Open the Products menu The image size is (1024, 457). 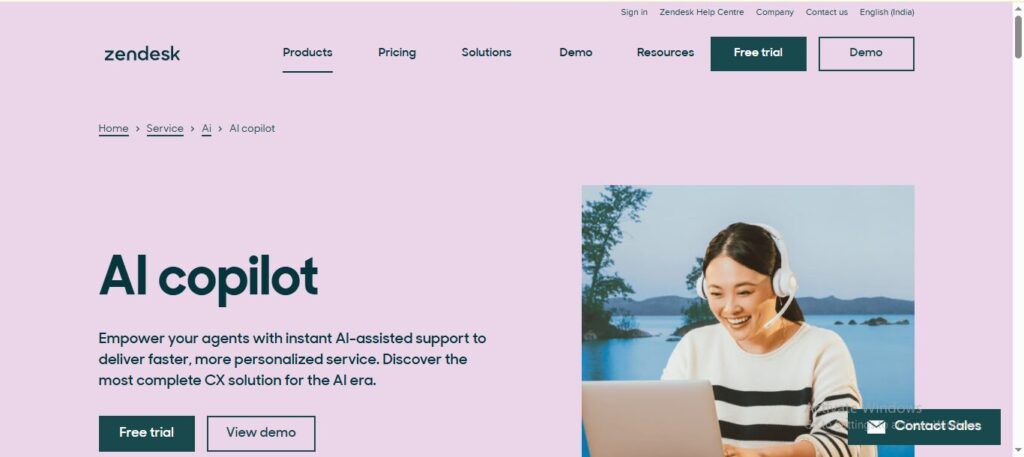tap(307, 52)
